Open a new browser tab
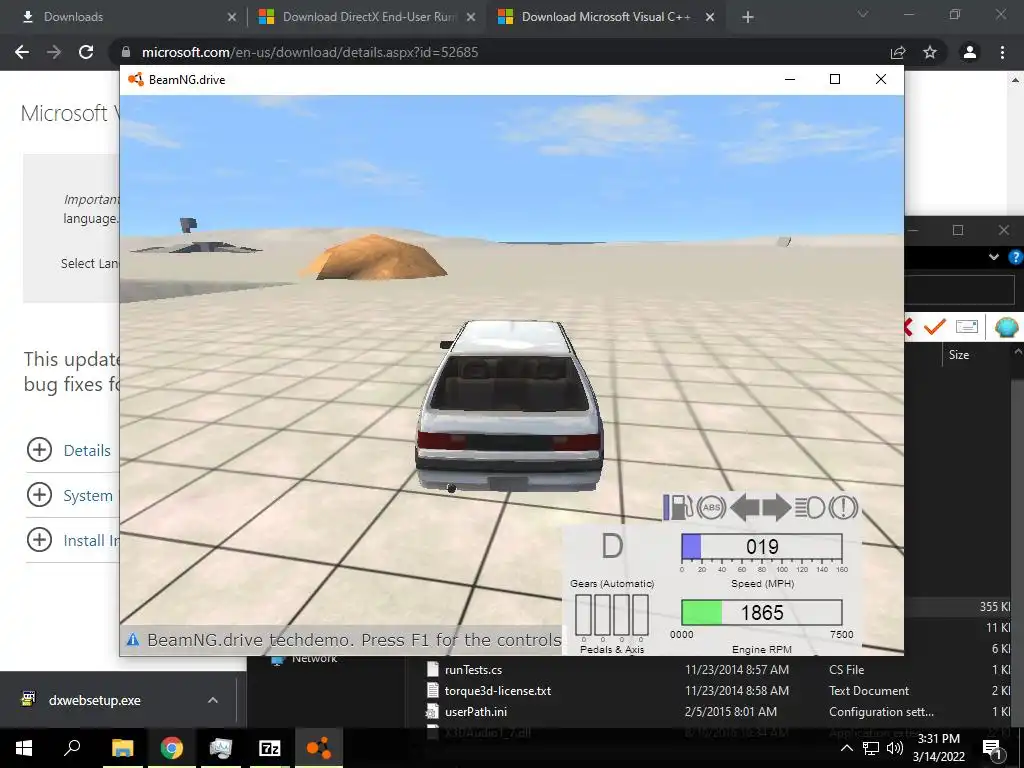1024x768 pixels. pos(748,17)
